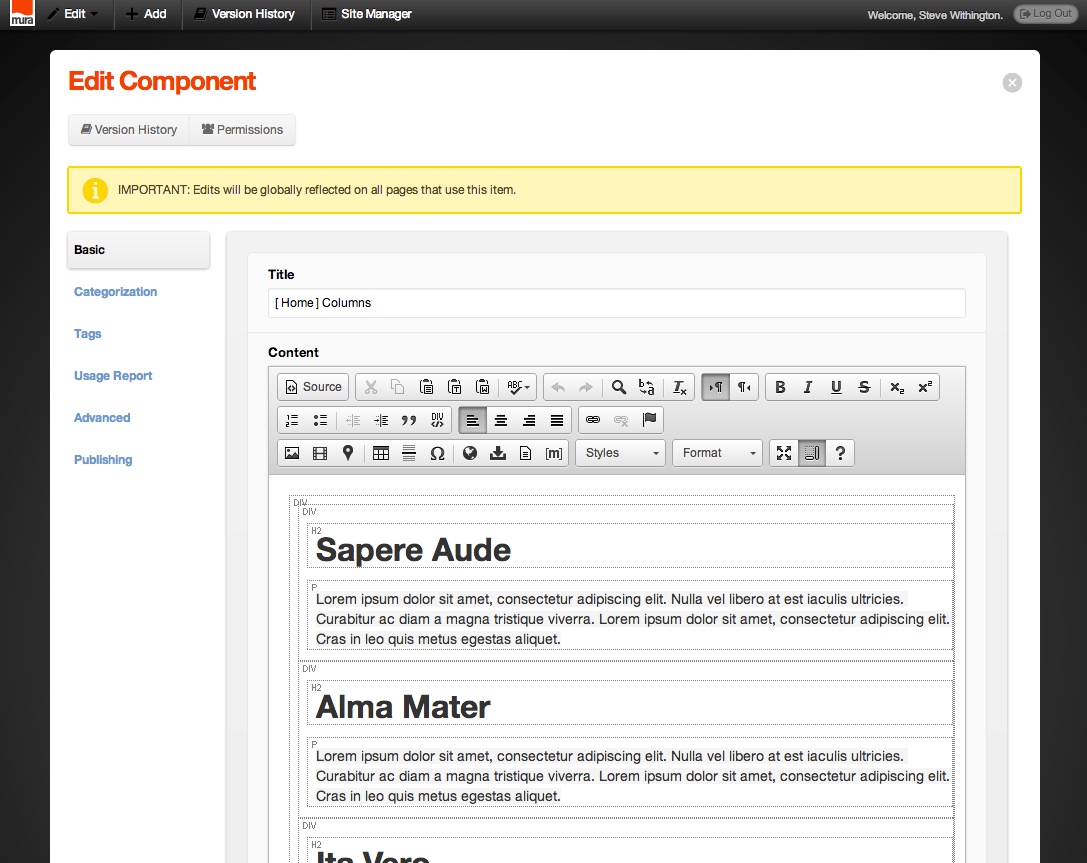Image resolution: width=1087 pixels, height=863 pixels.
Task: Click the Increase Indent icon
Action: tap(381, 420)
